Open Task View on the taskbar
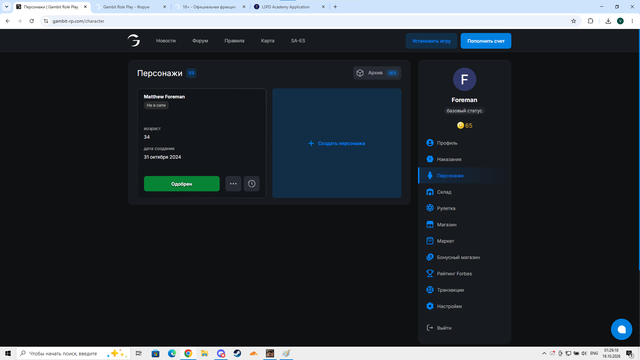Screen dimensions: 640x360 [139, 353]
